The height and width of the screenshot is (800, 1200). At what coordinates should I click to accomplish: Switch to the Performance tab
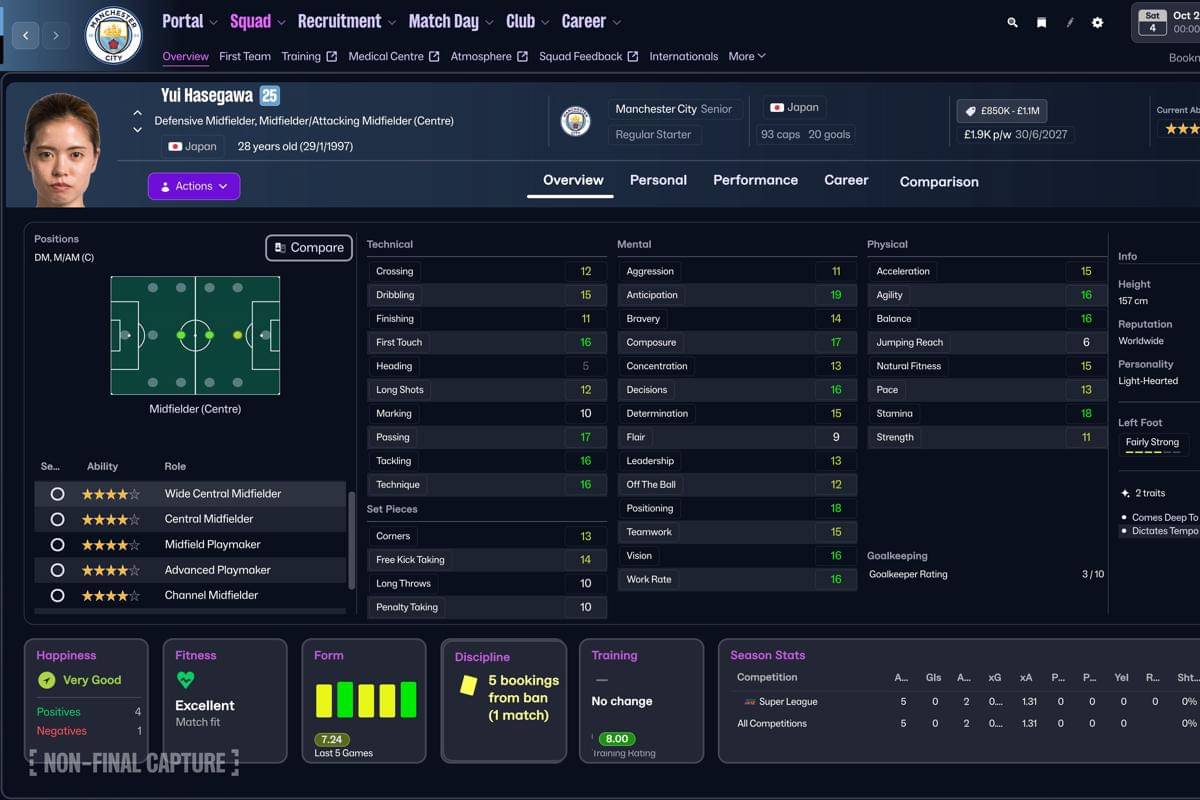pos(755,180)
